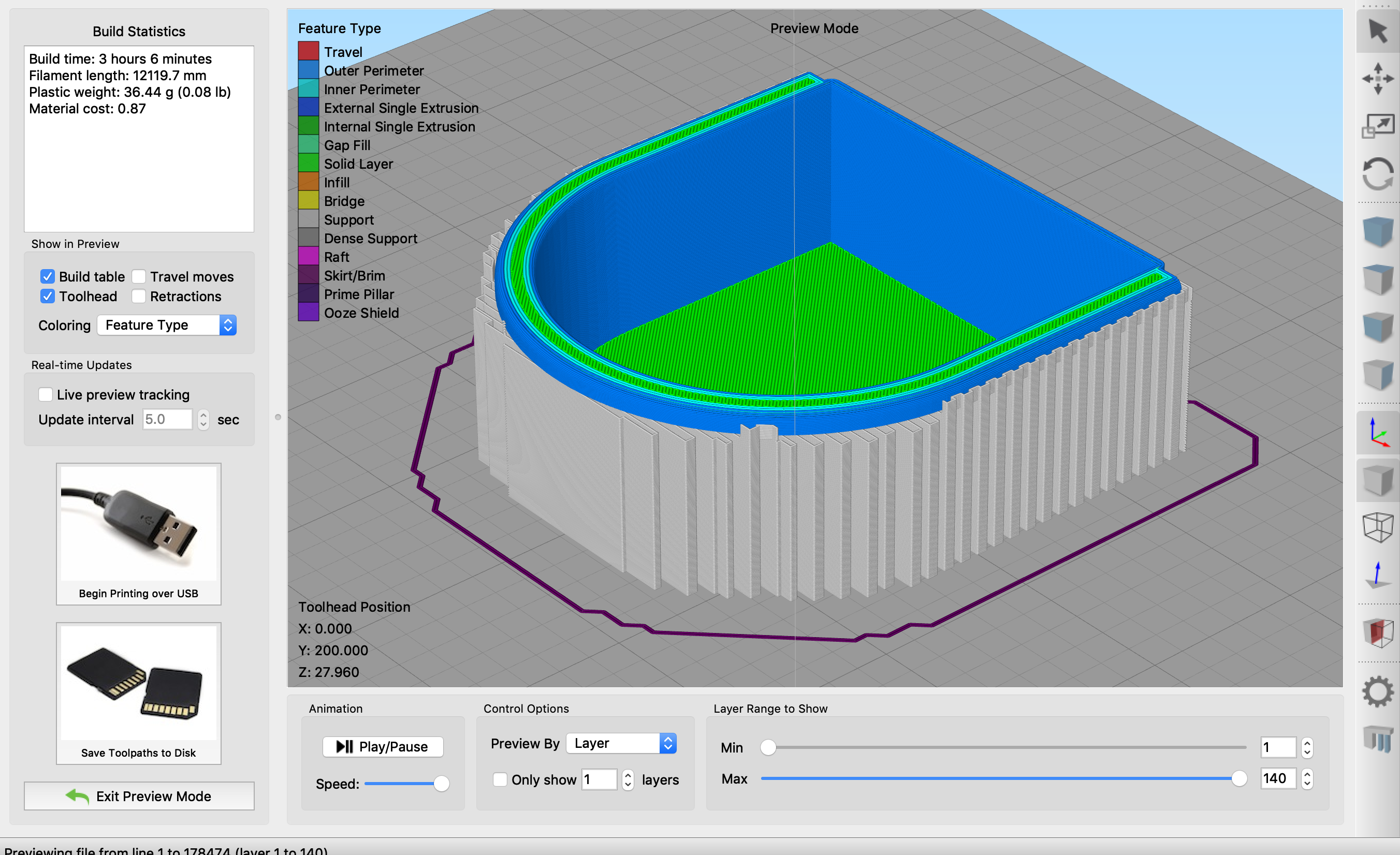Check the Only show layers checkbox
This screenshot has height=855, width=1400.
(500, 779)
